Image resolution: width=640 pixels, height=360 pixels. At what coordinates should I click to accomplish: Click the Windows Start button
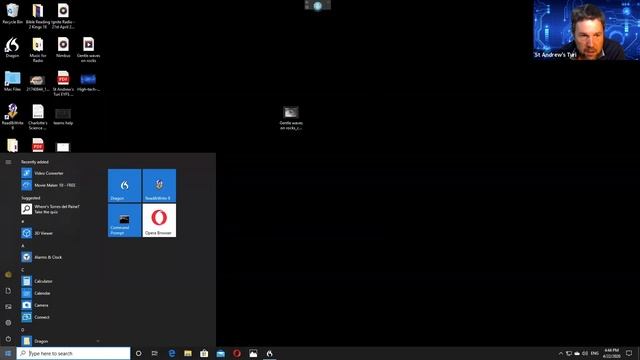coord(8,353)
